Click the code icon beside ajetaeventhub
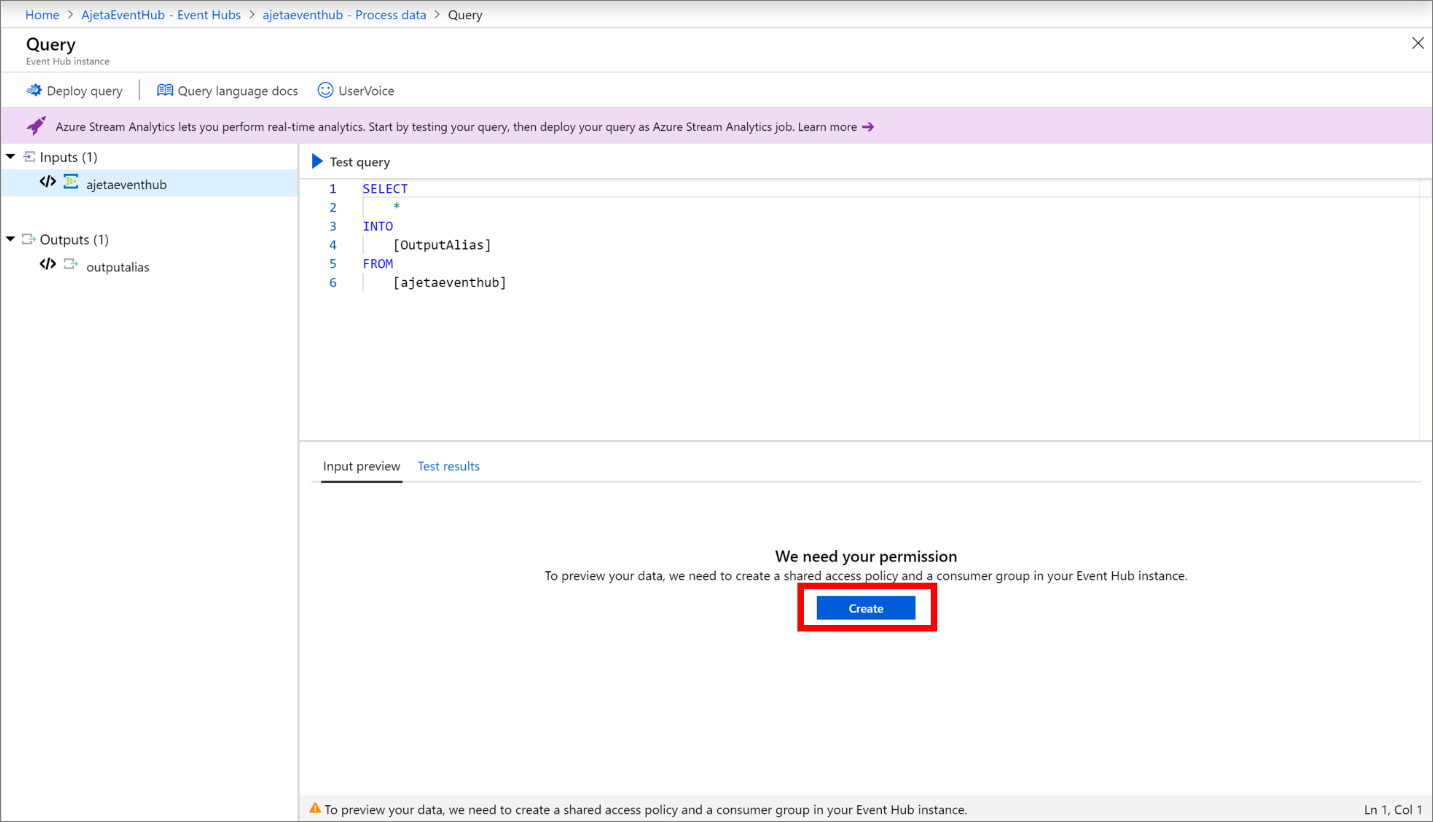Image resolution: width=1433 pixels, height=822 pixels. [48, 182]
